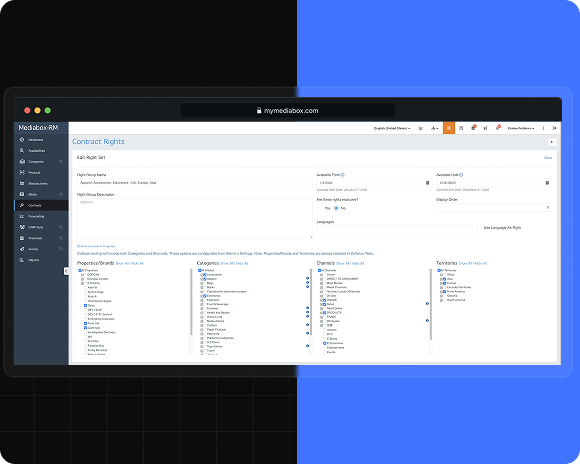Screen dimensions: 580x464
Task: Click the orange highlighted icon in top toolbar
Action: (449, 128)
